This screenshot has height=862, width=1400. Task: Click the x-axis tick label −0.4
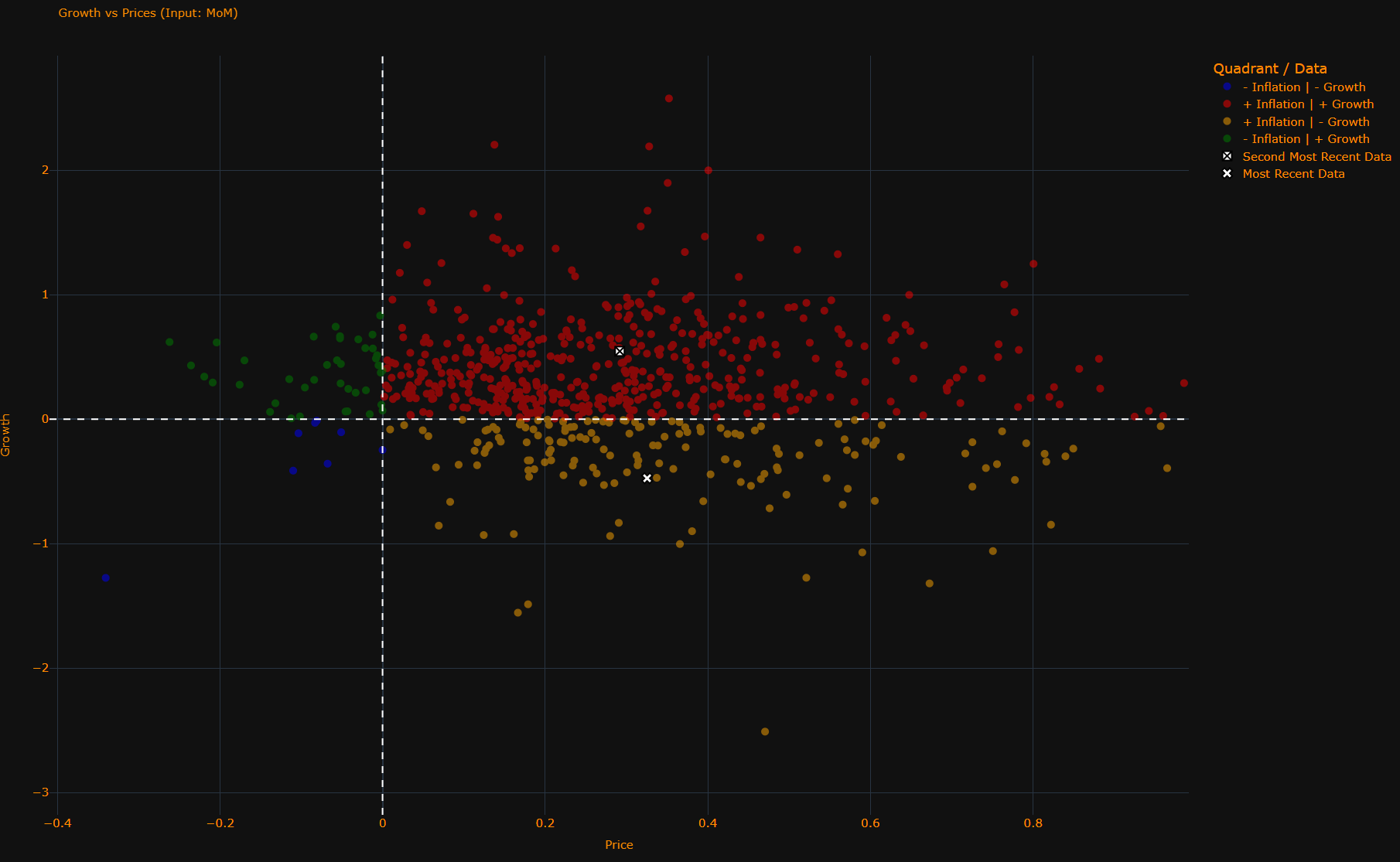(57, 823)
